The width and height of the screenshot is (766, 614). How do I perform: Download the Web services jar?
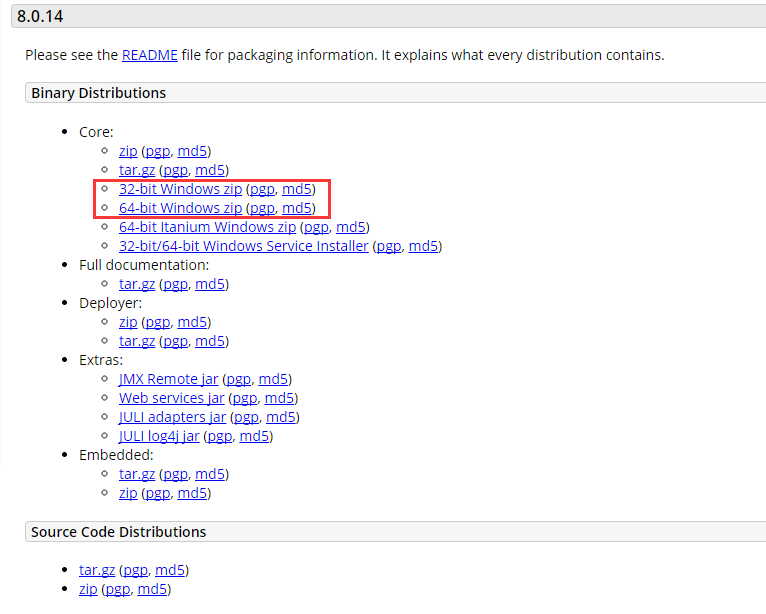point(171,398)
